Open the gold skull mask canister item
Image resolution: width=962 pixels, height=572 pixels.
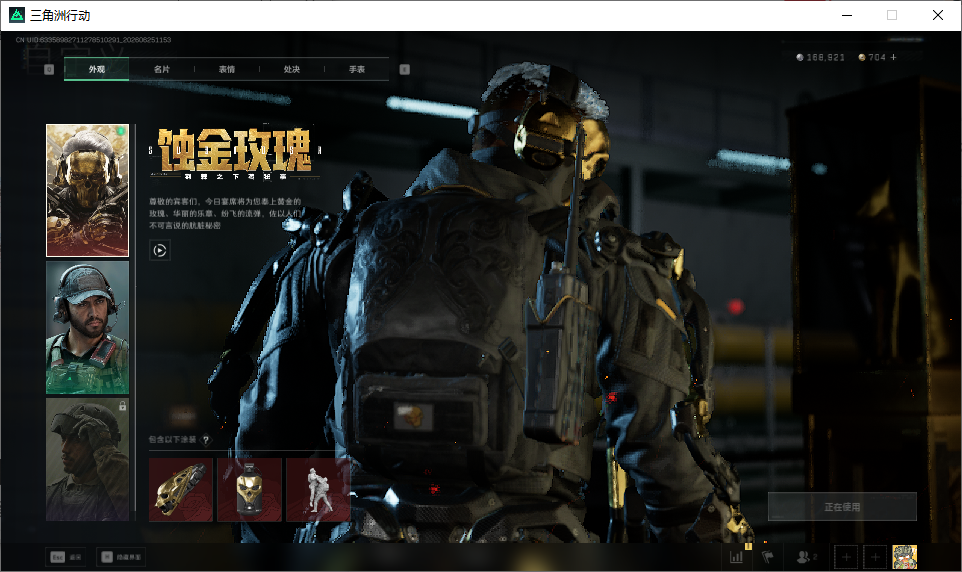tap(249, 490)
